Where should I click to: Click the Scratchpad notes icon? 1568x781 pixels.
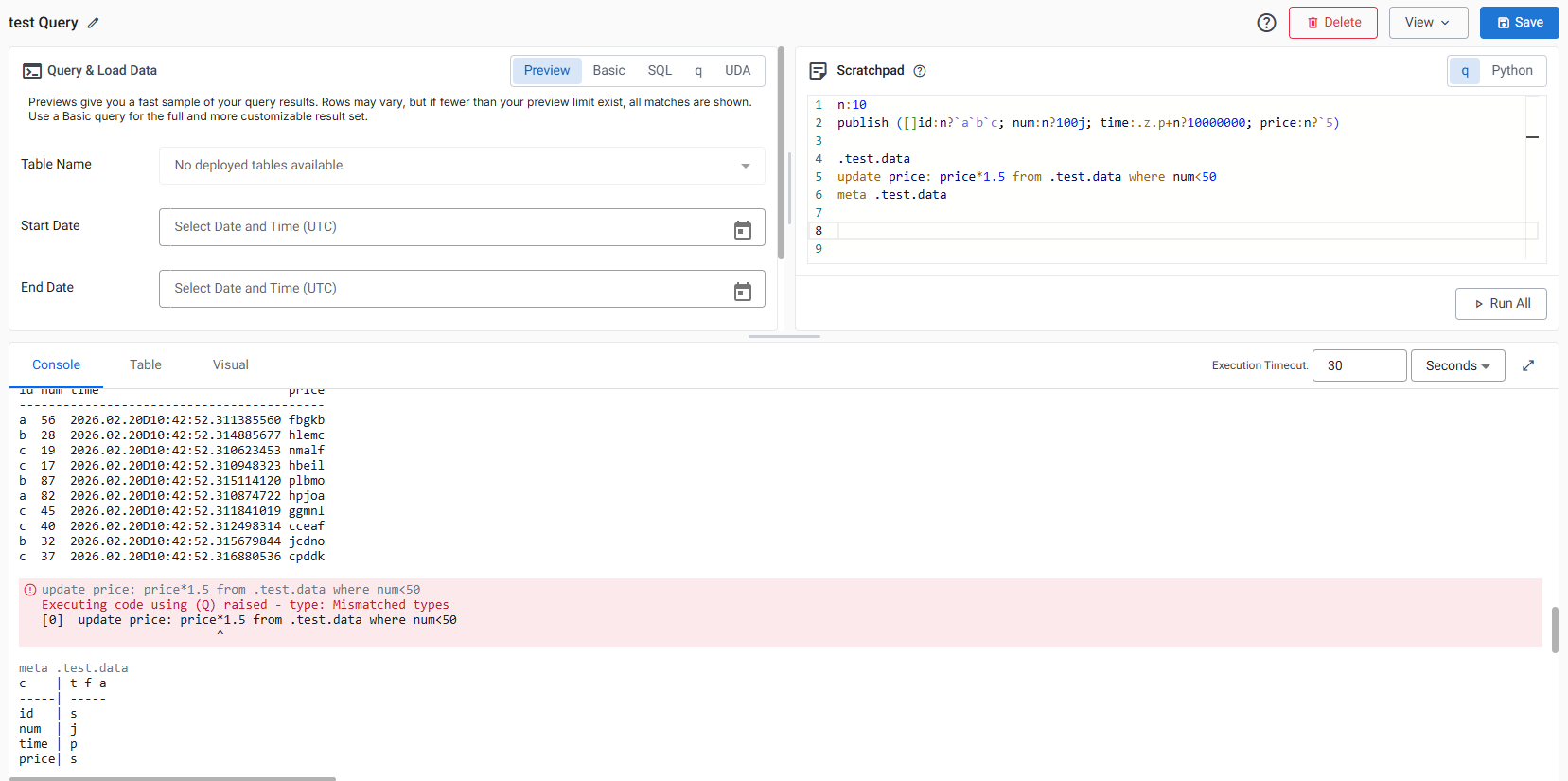[819, 71]
